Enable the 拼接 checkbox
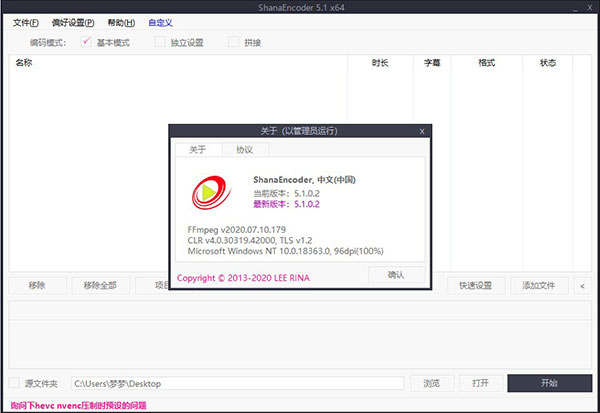The image size is (600, 413). point(233,42)
